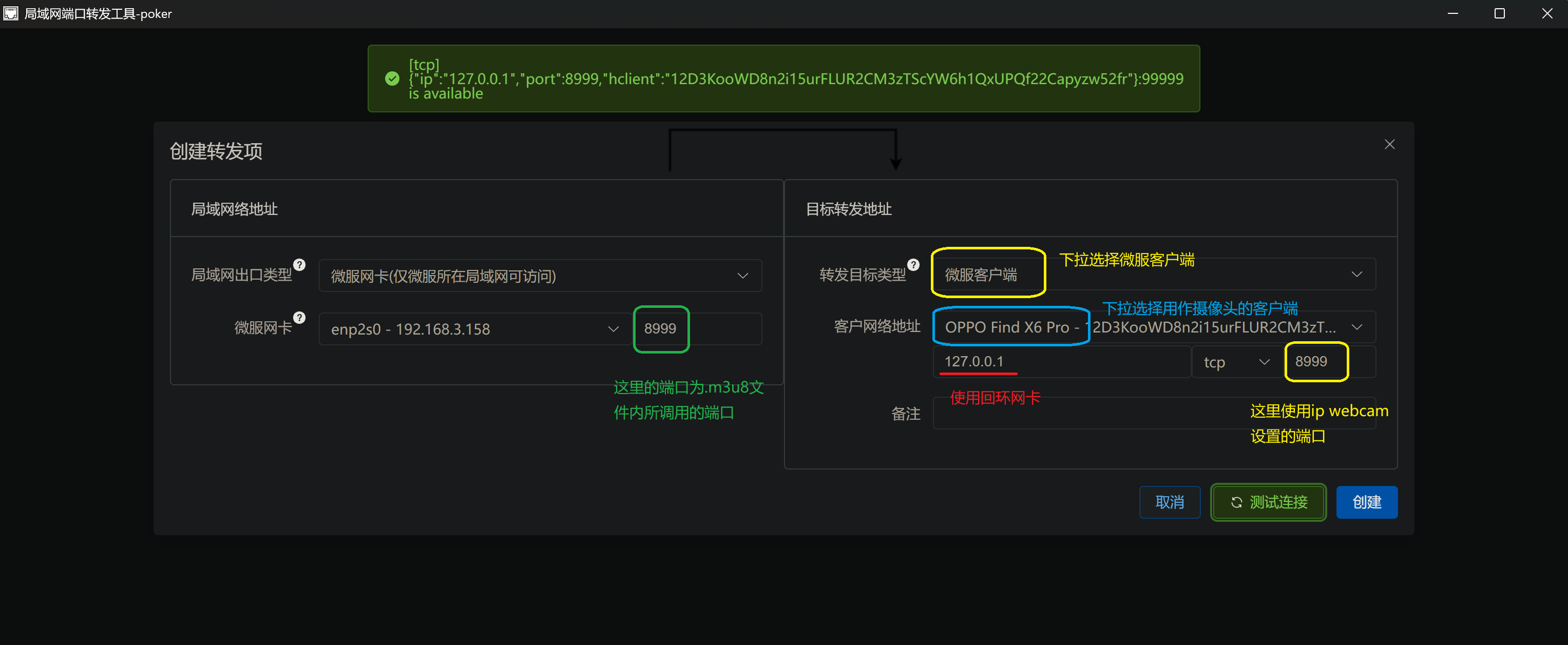1568x645 pixels.
Task: Click the 测试连接 button
Action: pyautogui.click(x=1268, y=503)
